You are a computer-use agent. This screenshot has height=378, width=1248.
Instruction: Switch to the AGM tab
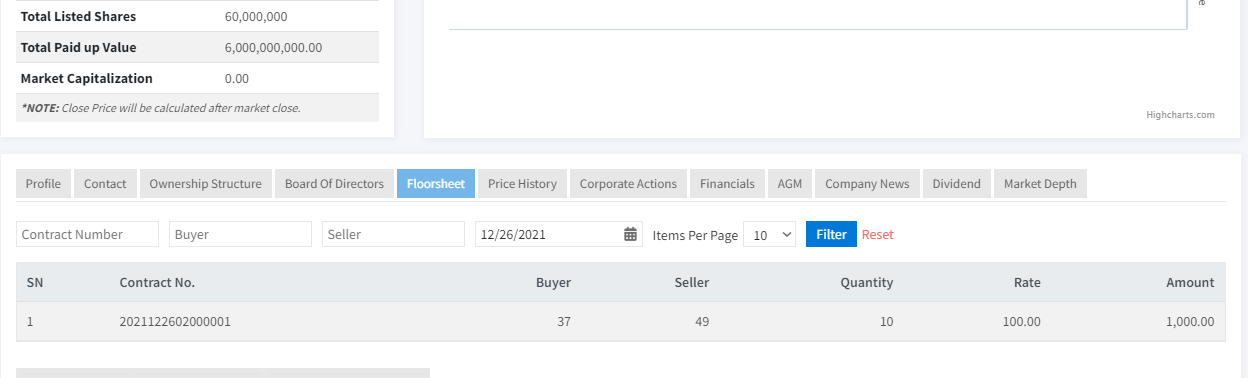pyautogui.click(x=790, y=184)
